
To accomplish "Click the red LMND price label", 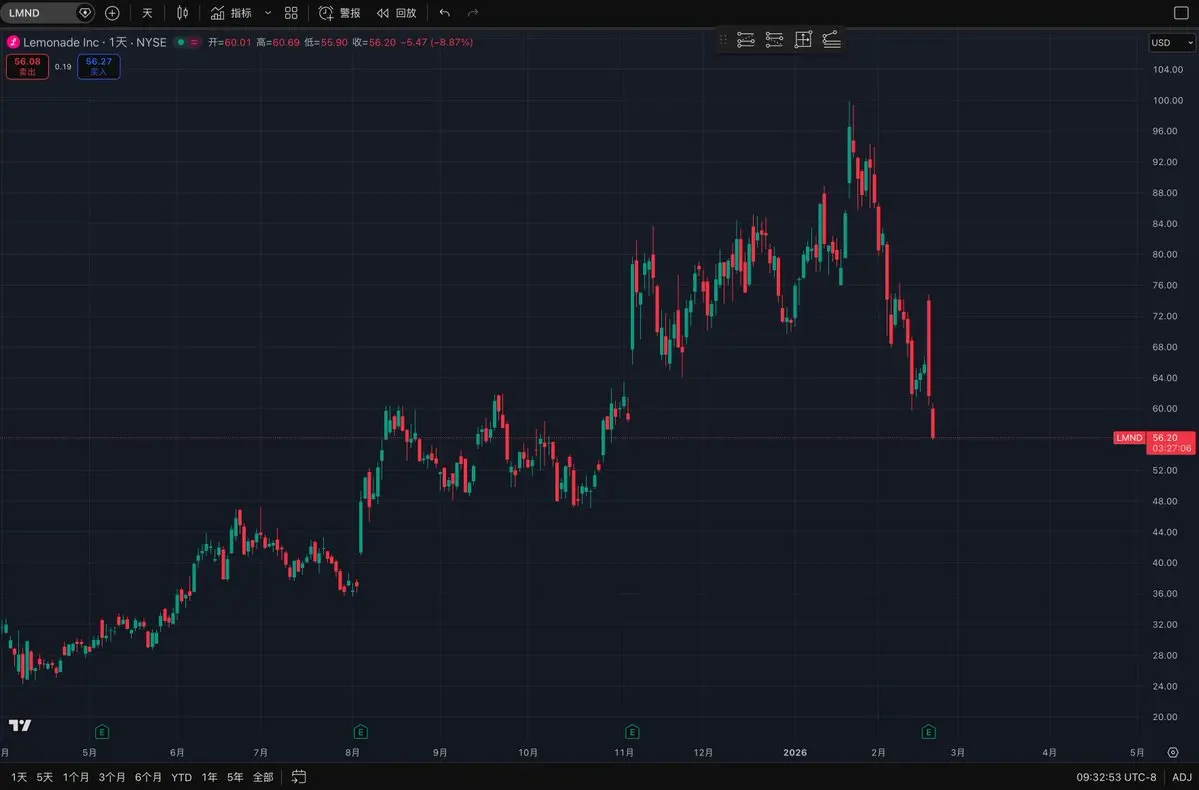I will click(1129, 438).
